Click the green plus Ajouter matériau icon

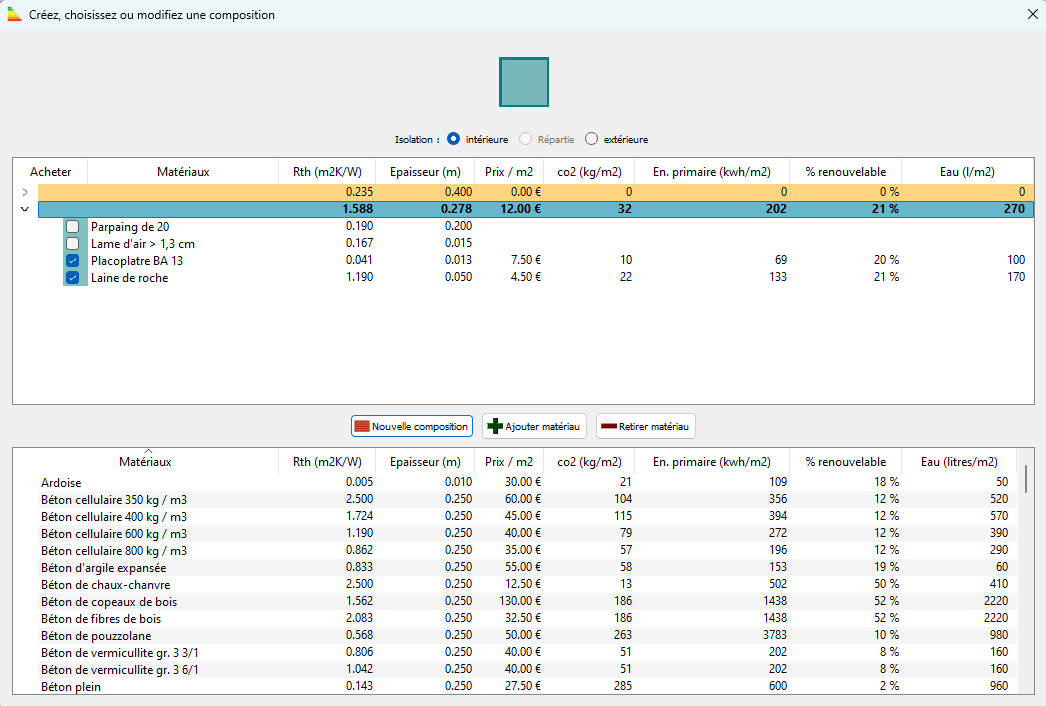click(x=494, y=426)
